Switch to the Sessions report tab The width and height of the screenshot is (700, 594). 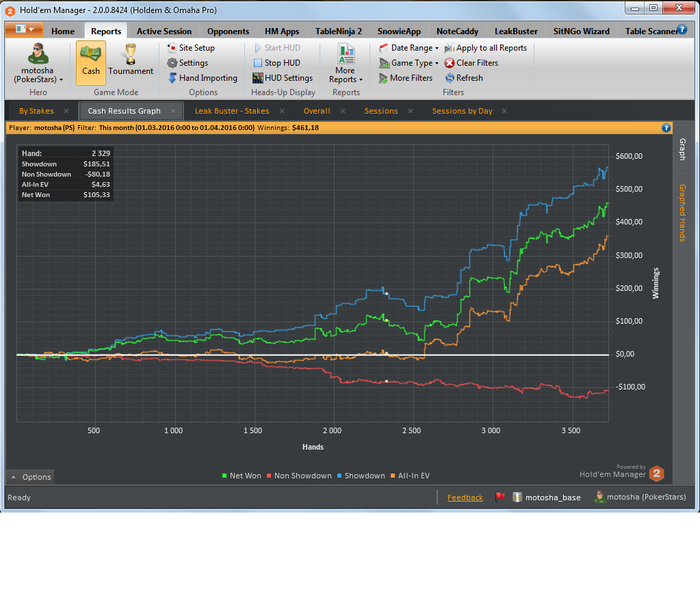click(x=381, y=111)
